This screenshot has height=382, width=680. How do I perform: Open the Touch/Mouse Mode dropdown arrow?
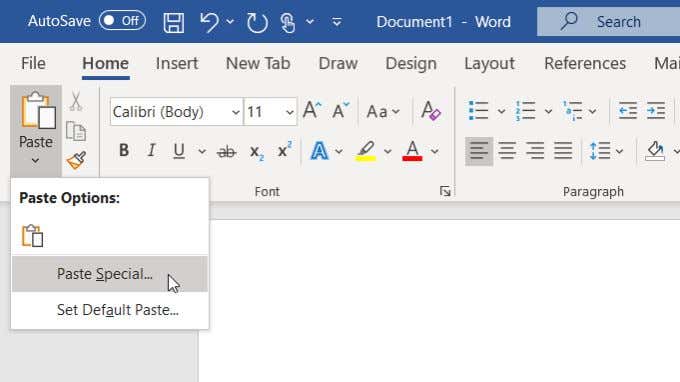[x=310, y=22]
